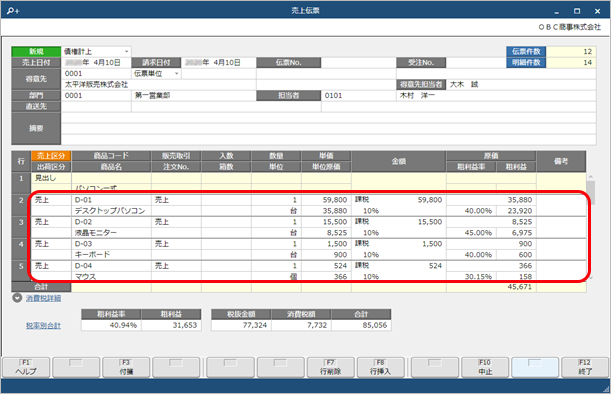Select the 見出し cell in row 1

(51, 178)
